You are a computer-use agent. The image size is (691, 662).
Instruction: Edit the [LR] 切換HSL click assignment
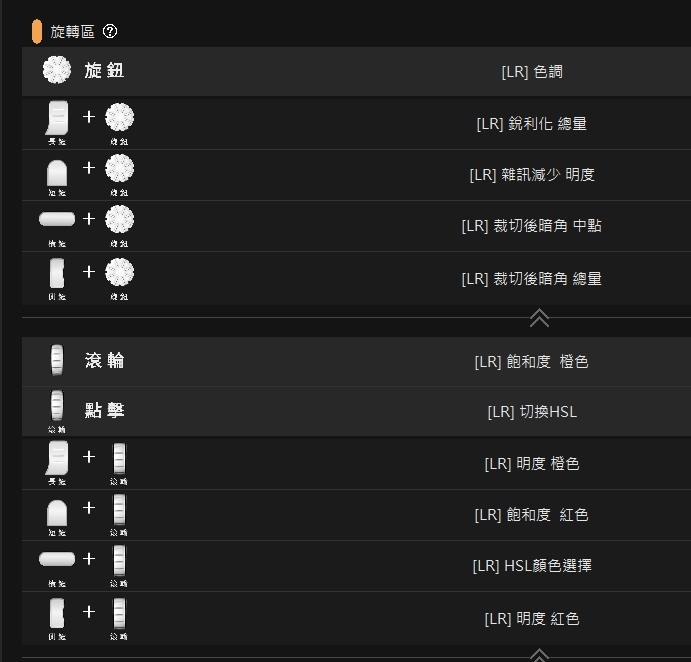[532, 412]
